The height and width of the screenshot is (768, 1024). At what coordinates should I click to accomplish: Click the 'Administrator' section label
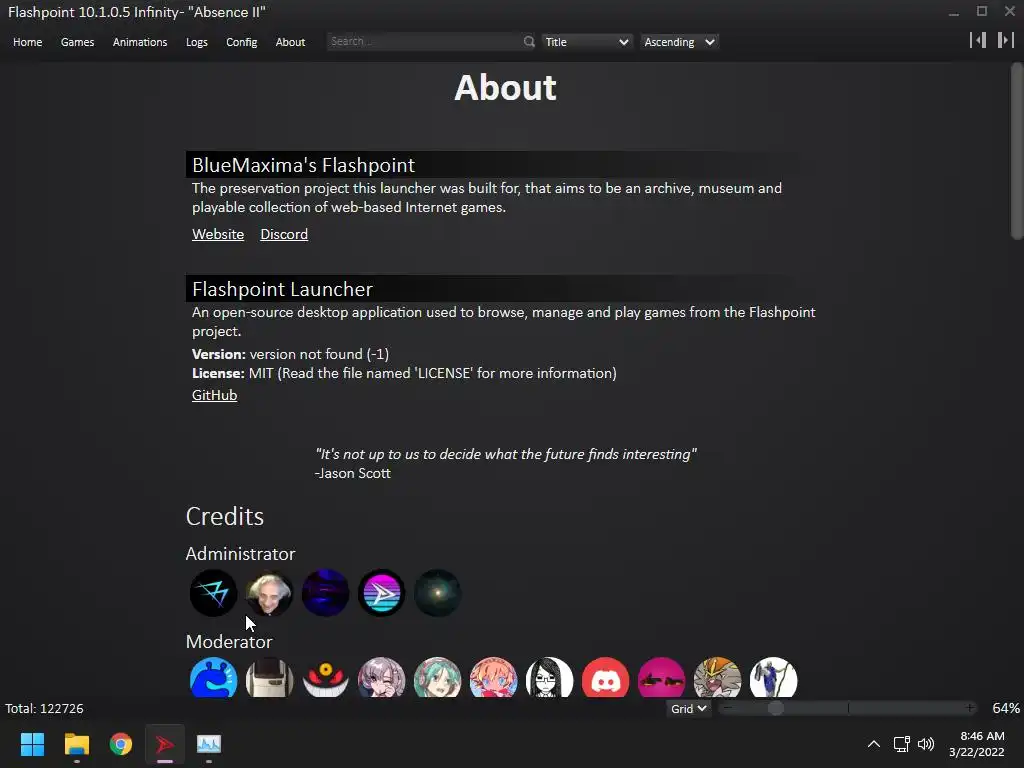click(240, 554)
